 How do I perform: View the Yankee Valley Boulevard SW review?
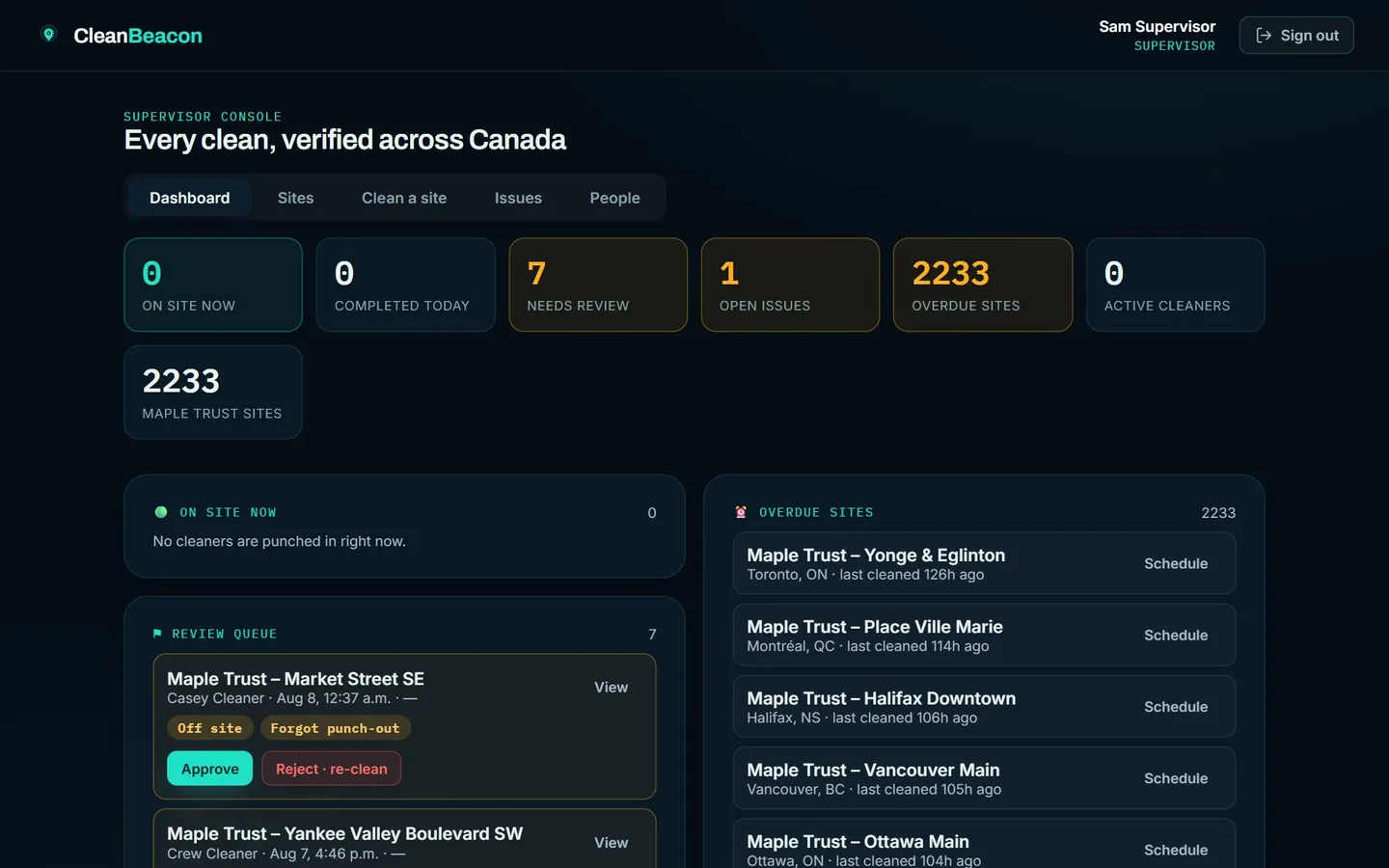click(x=612, y=842)
